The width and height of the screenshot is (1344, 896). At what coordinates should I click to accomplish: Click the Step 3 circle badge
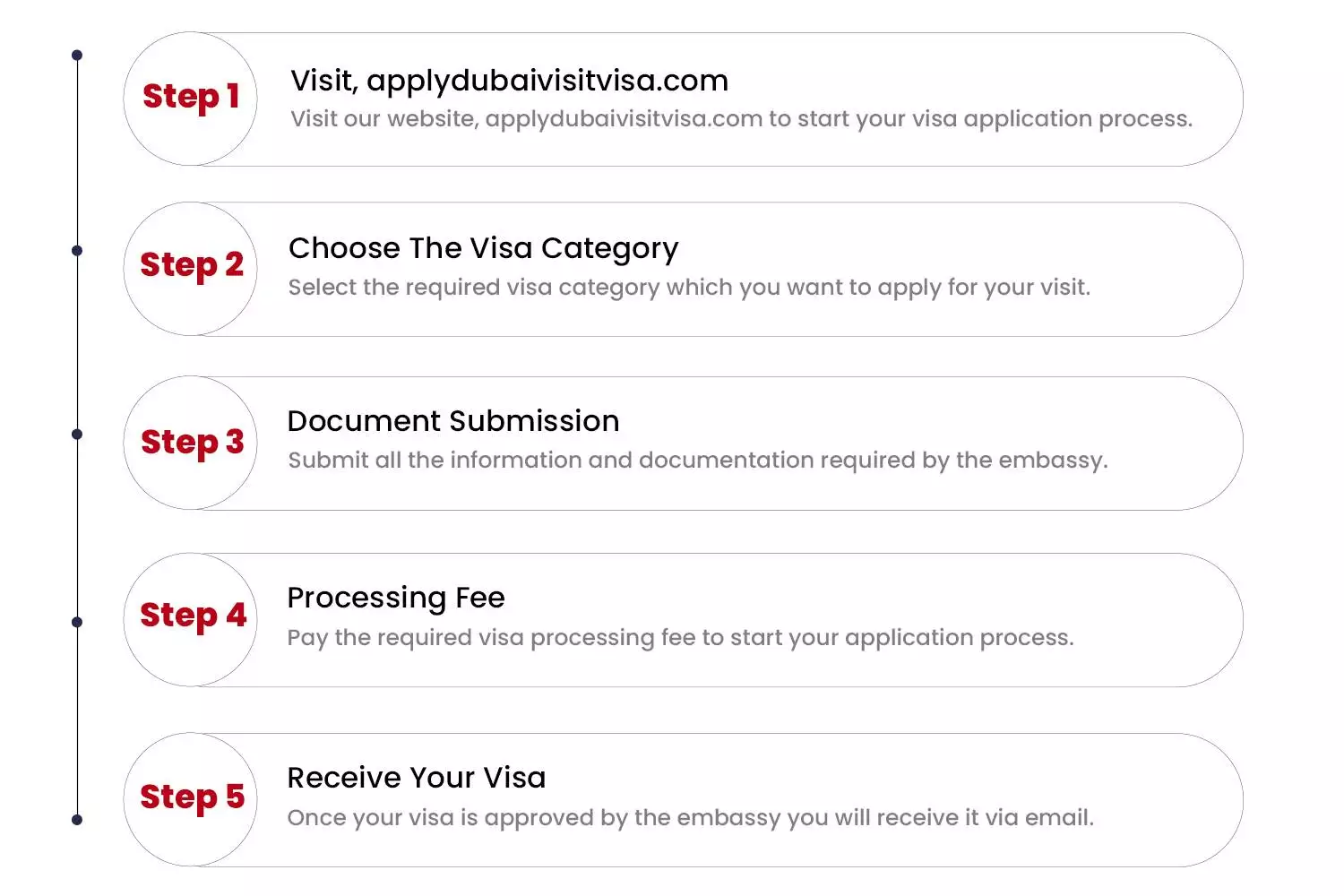click(191, 443)
